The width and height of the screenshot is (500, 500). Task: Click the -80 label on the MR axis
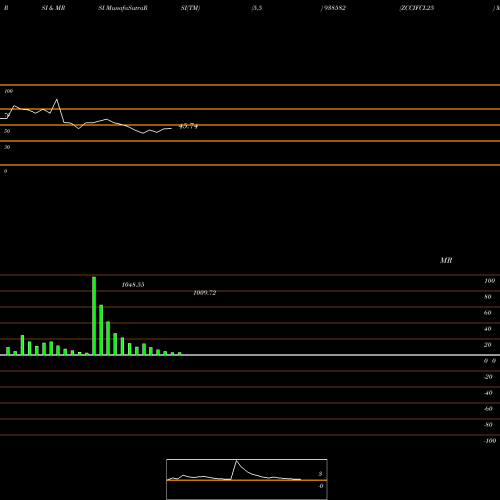[x=488, y=425]
